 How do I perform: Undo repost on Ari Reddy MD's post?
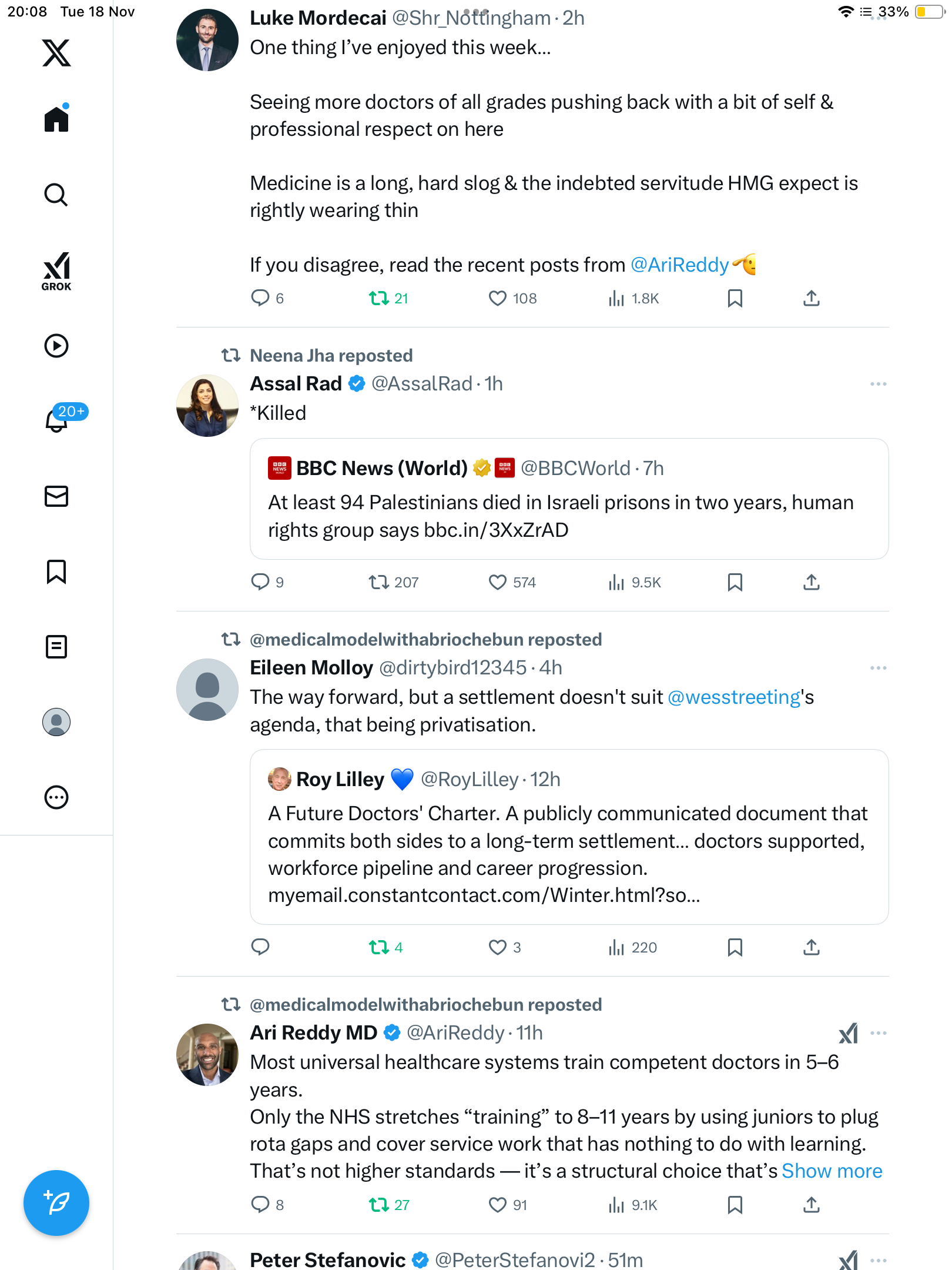379,1205
